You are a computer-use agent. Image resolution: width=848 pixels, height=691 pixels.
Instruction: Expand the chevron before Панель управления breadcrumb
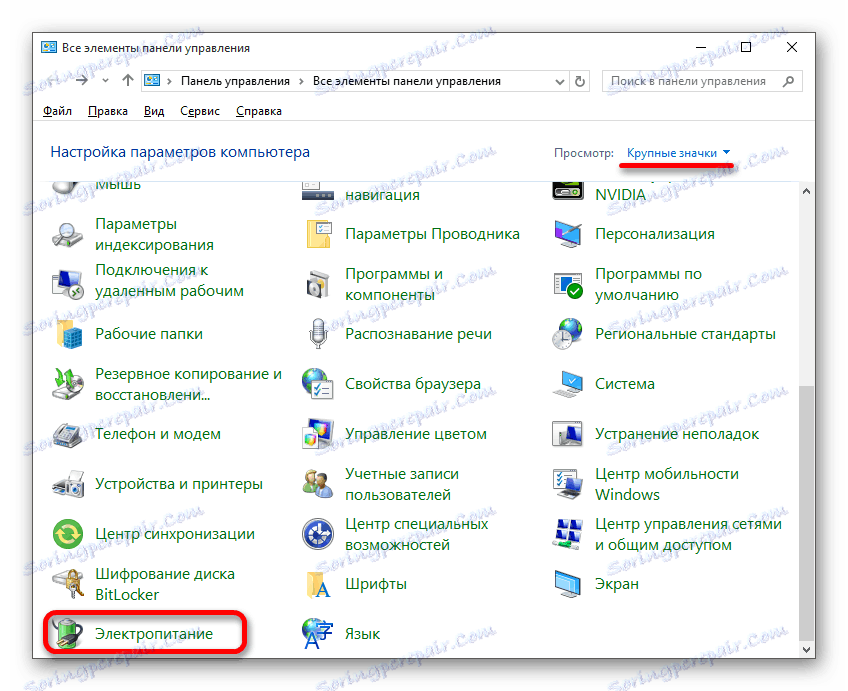169,81
